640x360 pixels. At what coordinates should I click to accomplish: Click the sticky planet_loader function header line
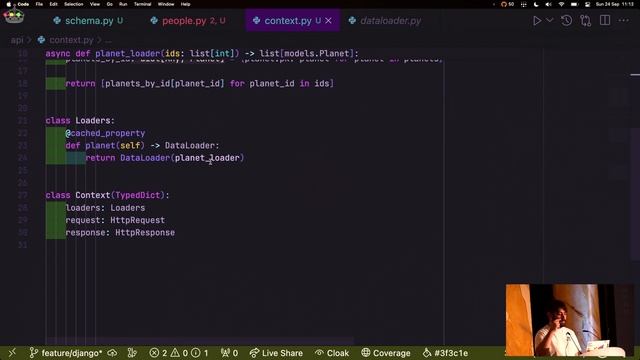202,53
